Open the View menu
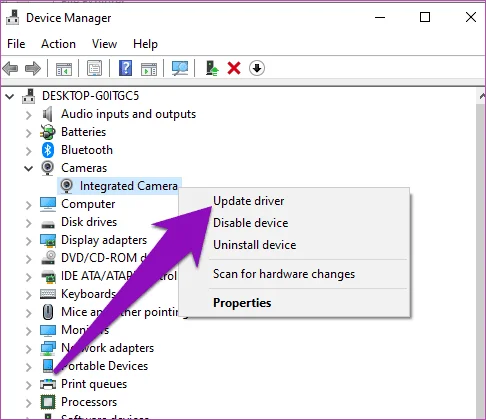Image resolution: width=486 pixels, height=420 pixels. tap(104, 44)
